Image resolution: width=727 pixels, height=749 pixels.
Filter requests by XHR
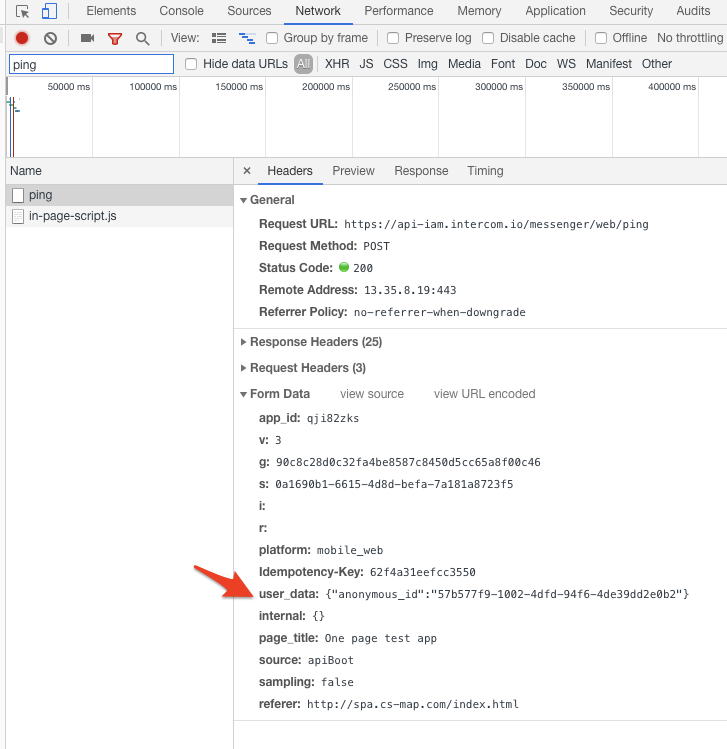pyautogui.click(x=337, y=64)
